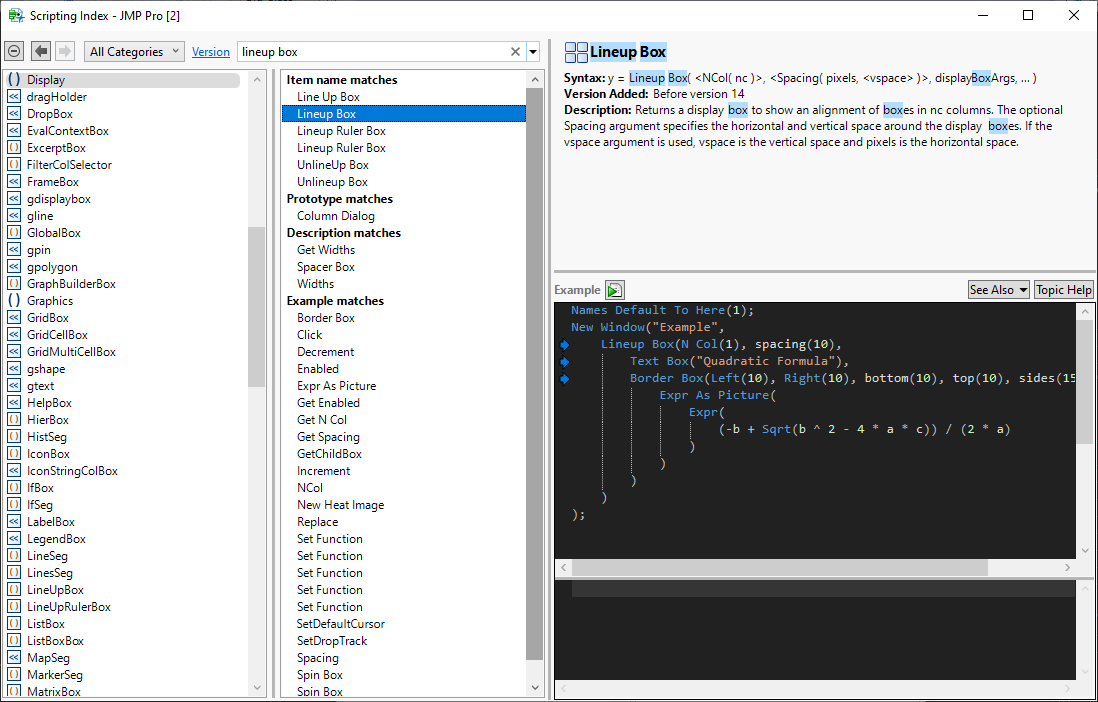This screenshot has width=1098, height=702.
Task: Go back with the left arrow button
Action: coord(41,51)
